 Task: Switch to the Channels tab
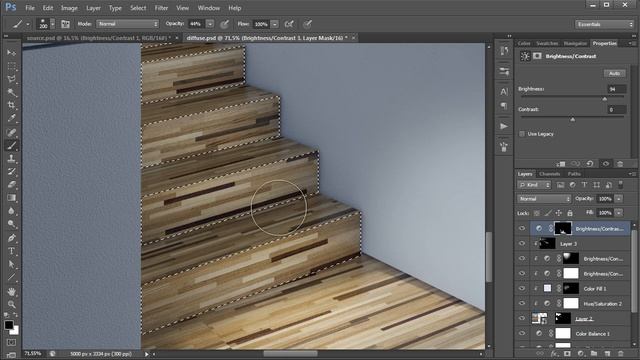(549, 174)
